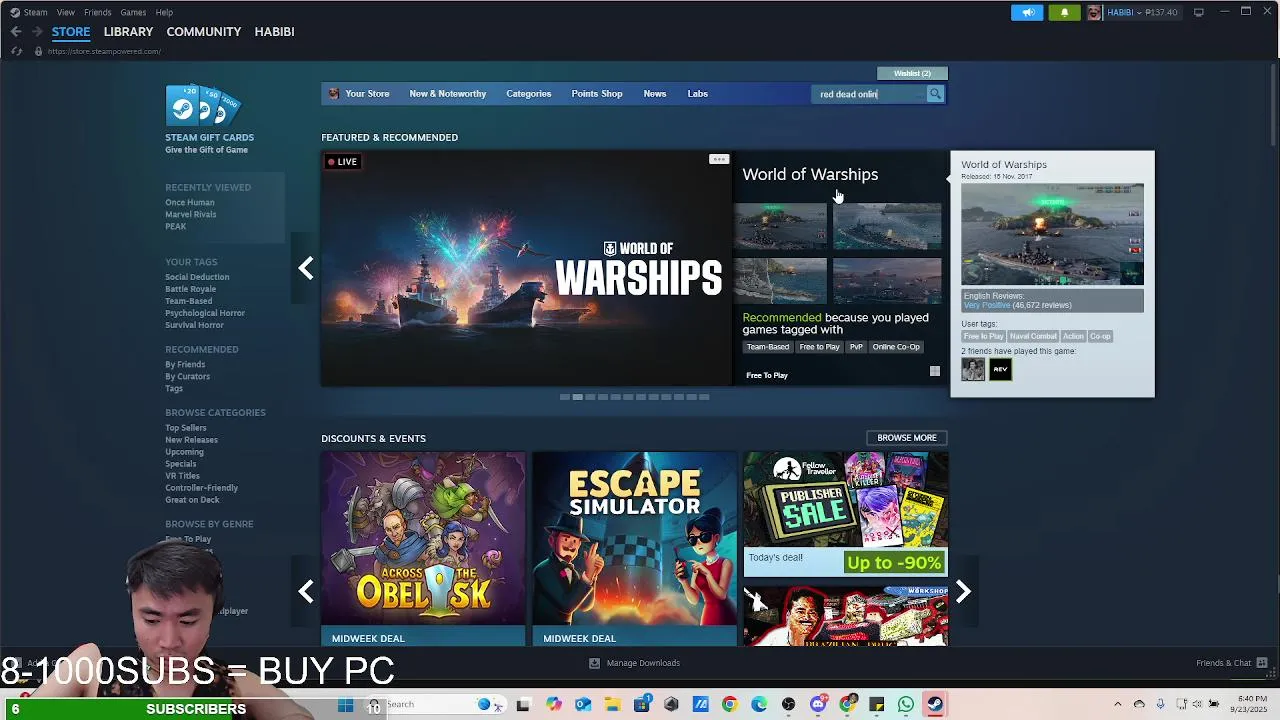
Task: Click the BROWSE MORE button
Action: click(x=907, y=438)
